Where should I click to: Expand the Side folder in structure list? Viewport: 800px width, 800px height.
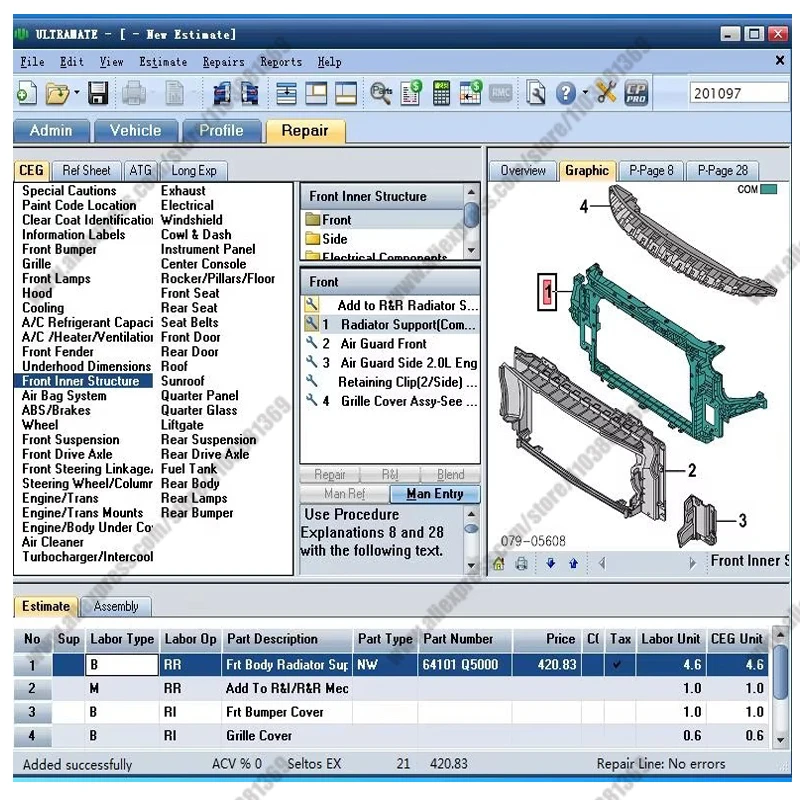pos(312,239)
